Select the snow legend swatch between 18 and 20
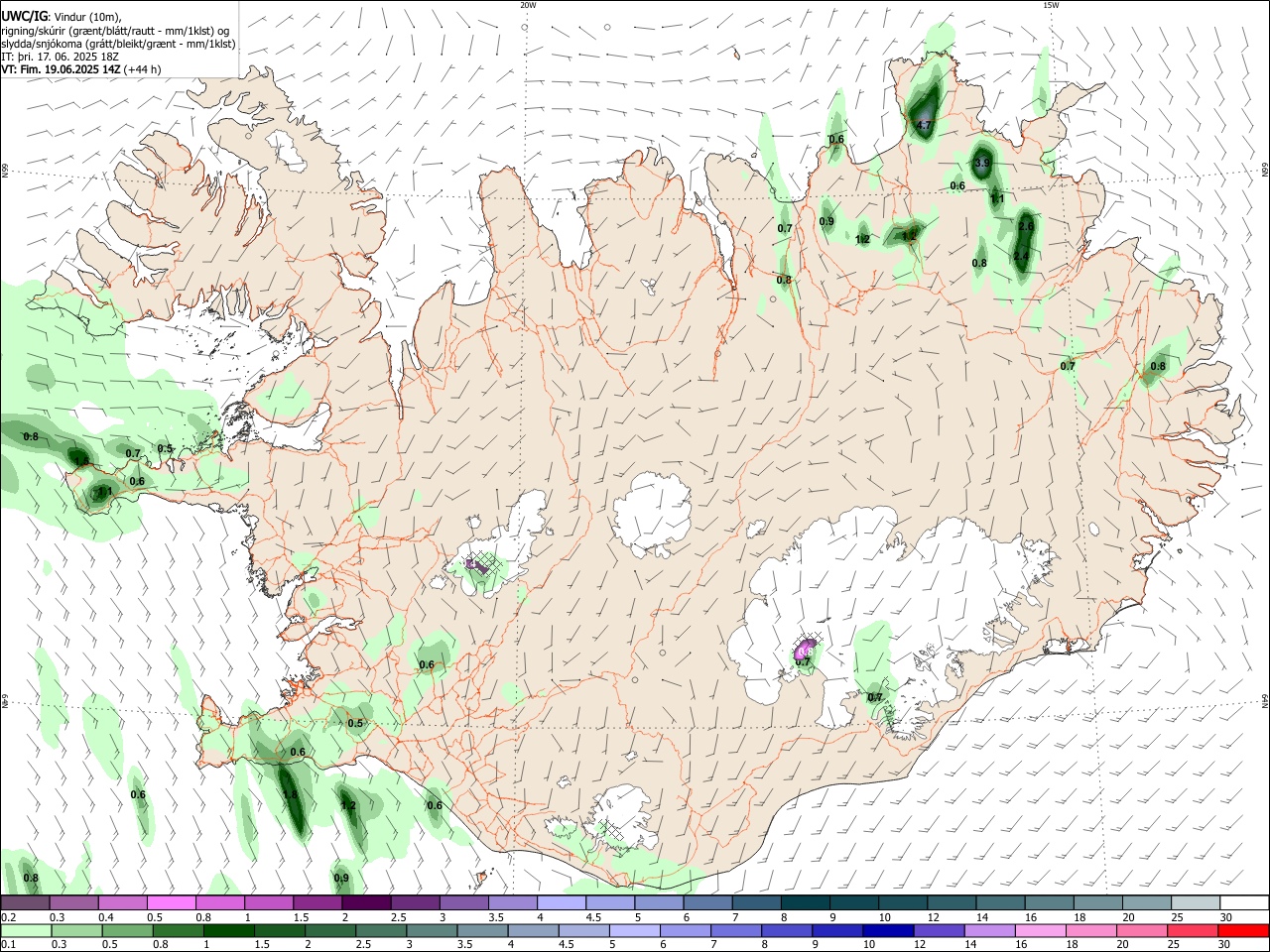 tap(1096, 903)
